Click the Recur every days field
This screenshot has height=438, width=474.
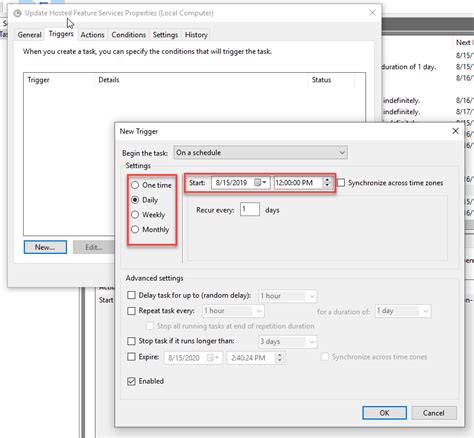pos(250,209)
